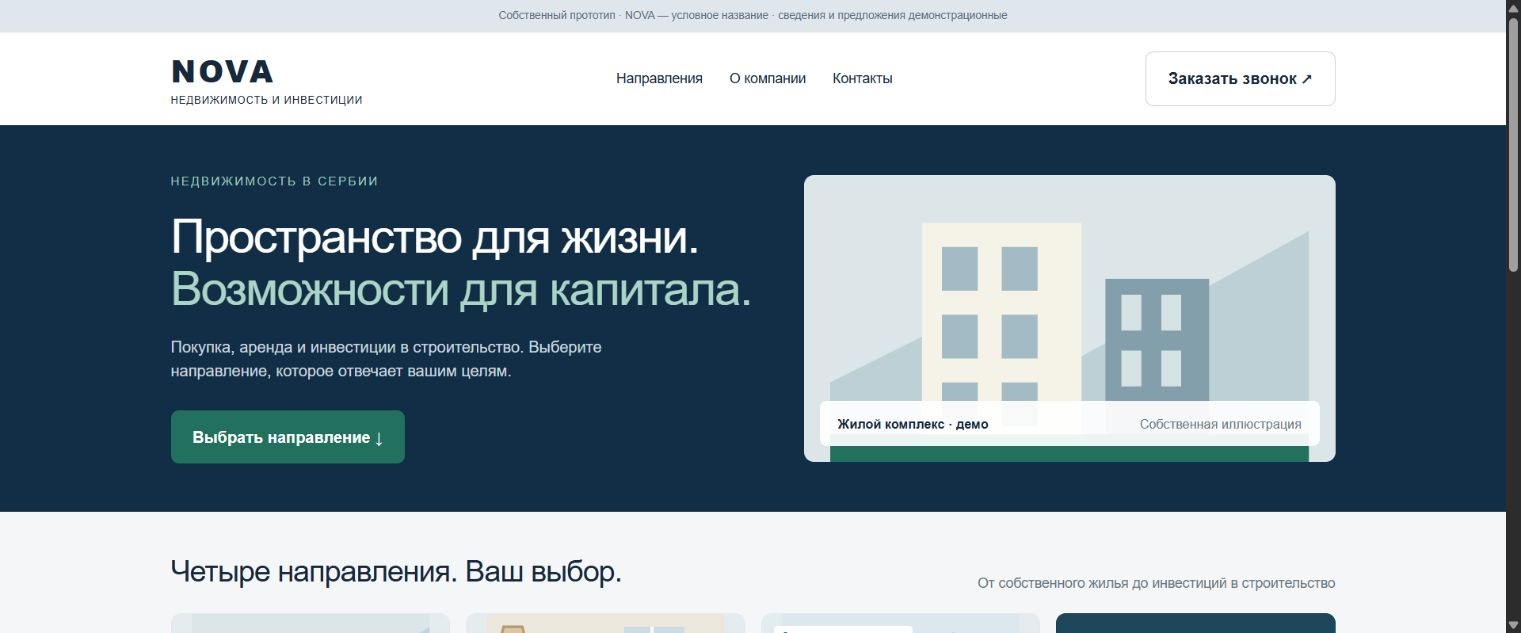Click the heading line Возможности для капитала.
The width and height of the screenshot is (1521, 633).
point(461,290)
